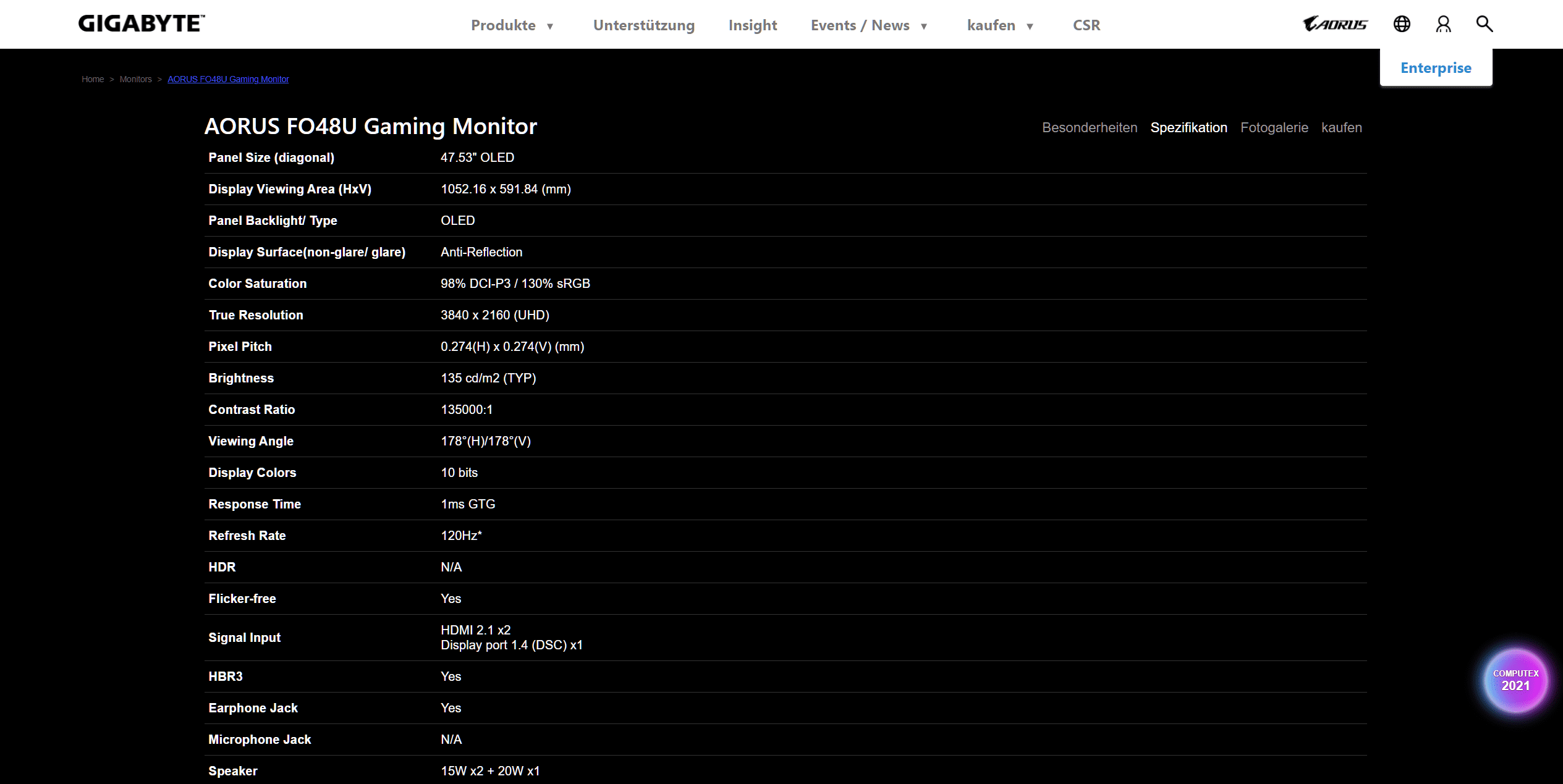Select the Contrast Ratio label
Screen dimensions: 1563x784
[252, 410]
